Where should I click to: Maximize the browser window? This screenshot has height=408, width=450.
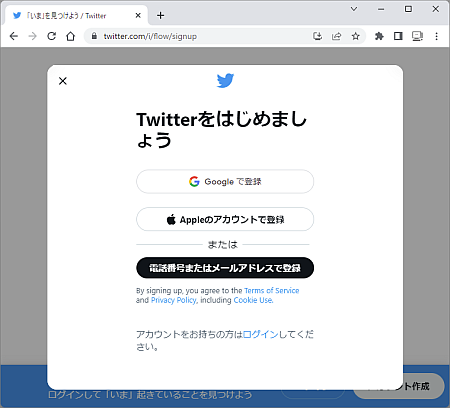pos(408,9)
